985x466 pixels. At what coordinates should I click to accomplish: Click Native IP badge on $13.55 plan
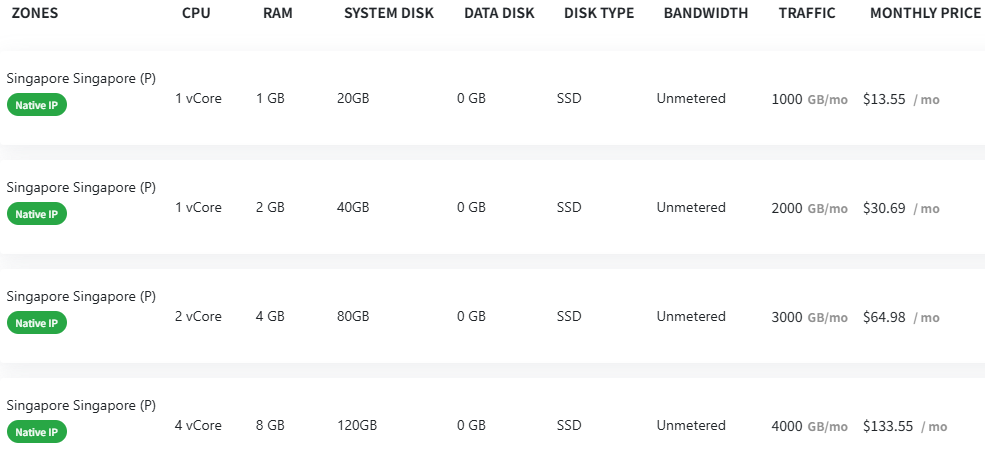point(37,105)
